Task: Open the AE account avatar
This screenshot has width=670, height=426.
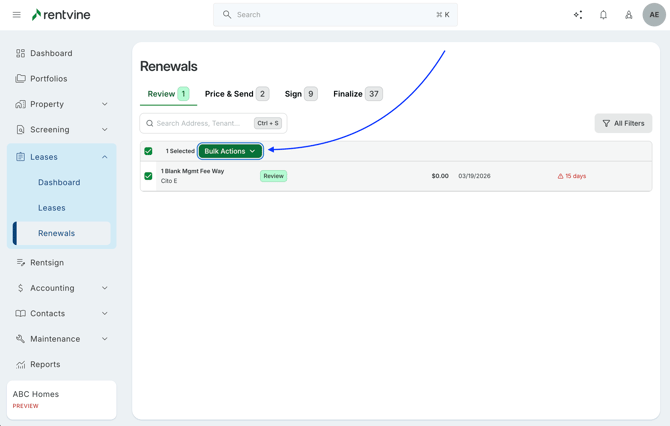Action: click(654, 15)
